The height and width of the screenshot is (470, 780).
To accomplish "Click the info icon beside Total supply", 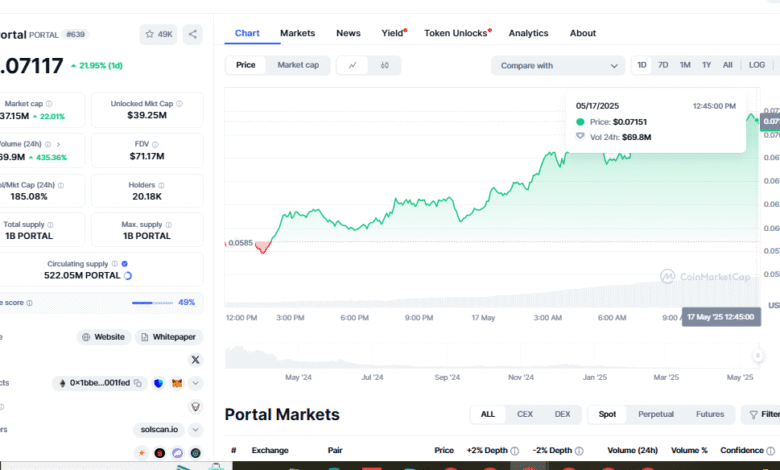I will (50, 225).
